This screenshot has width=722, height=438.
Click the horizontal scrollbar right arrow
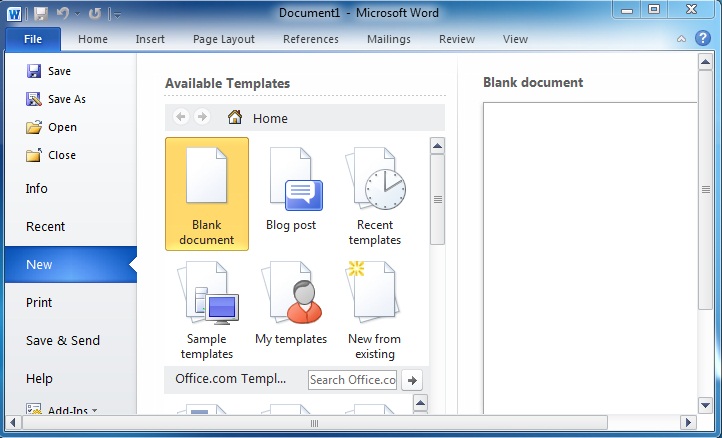click(688, 422)
